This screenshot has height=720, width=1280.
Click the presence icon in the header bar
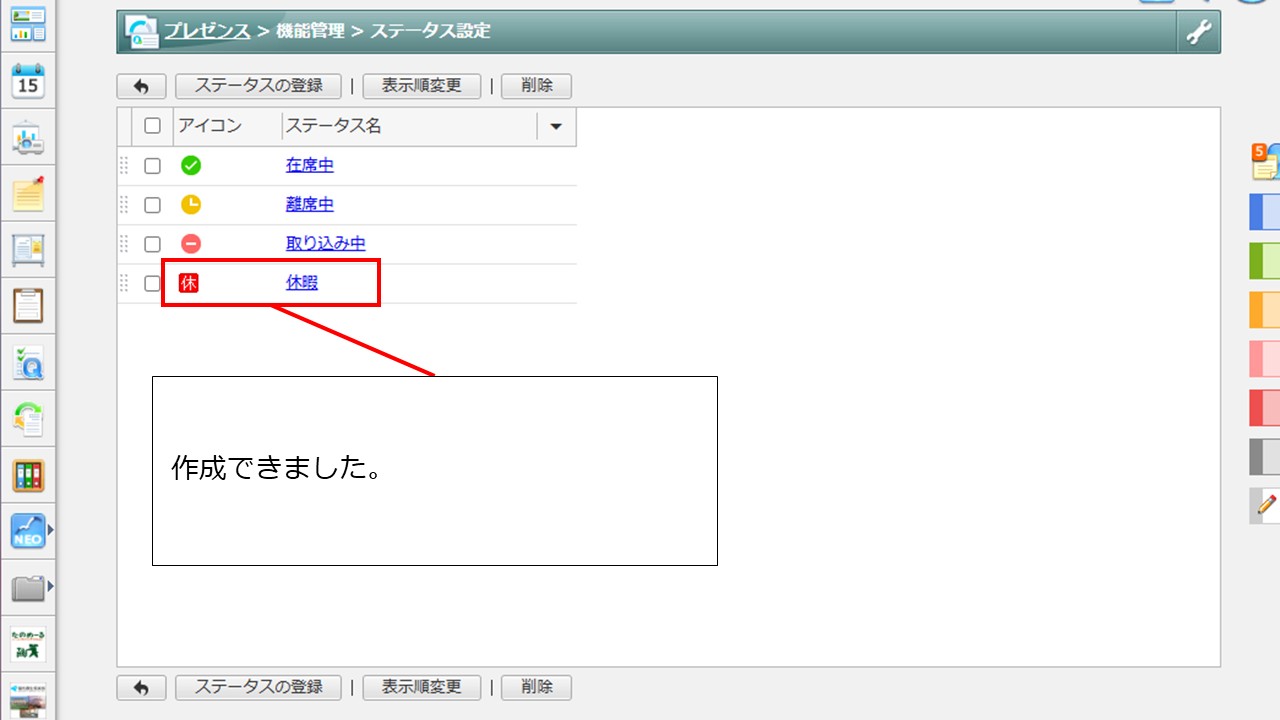coord(141,32)
